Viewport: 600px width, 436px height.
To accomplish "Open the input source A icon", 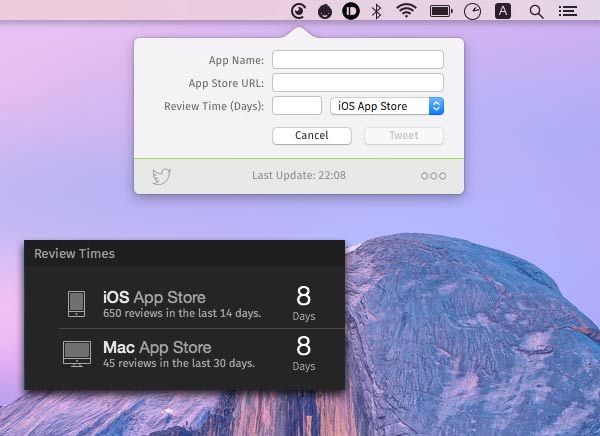I will [x=503, y=11].
